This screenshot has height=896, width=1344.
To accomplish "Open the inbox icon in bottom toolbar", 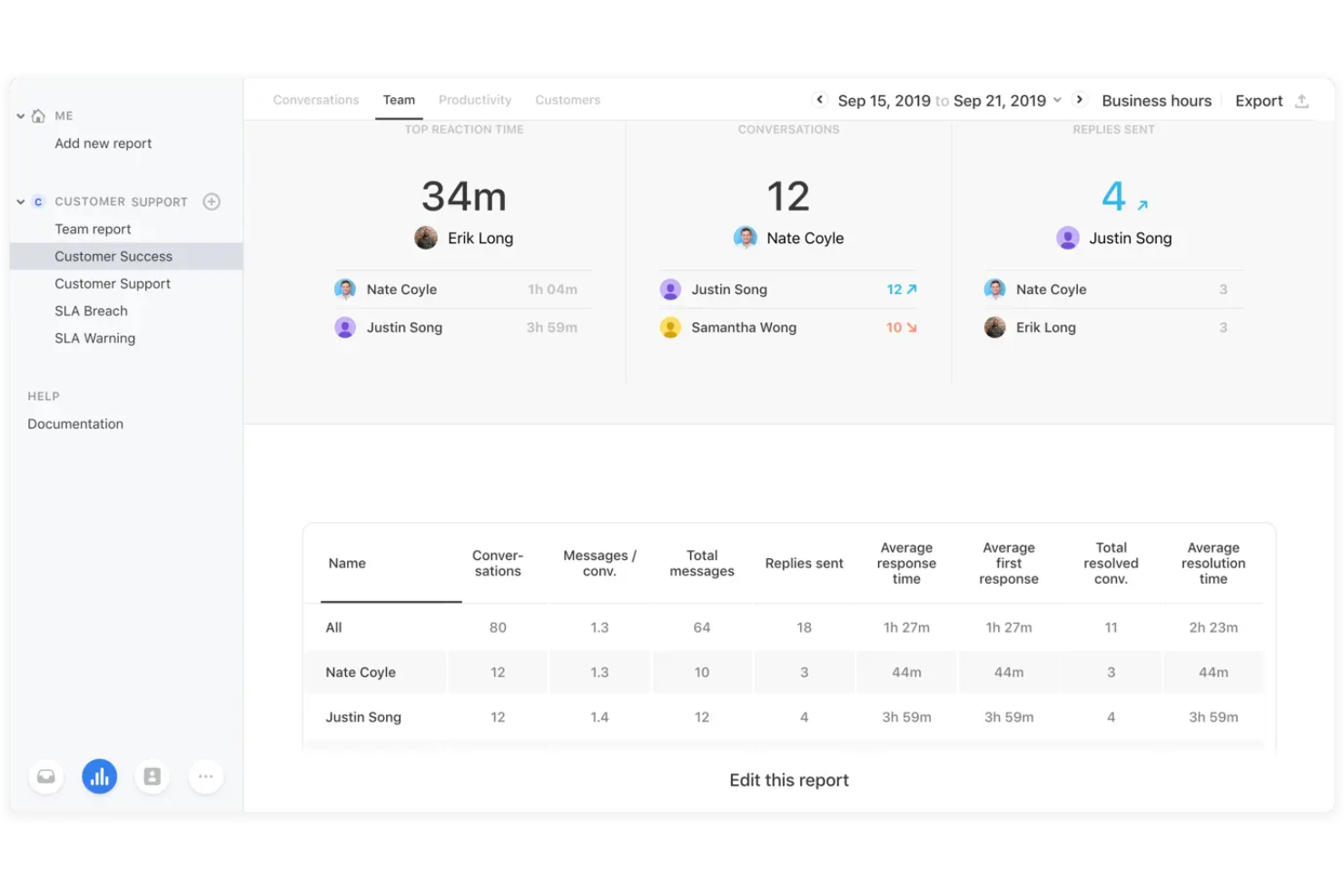I will 45,776.
